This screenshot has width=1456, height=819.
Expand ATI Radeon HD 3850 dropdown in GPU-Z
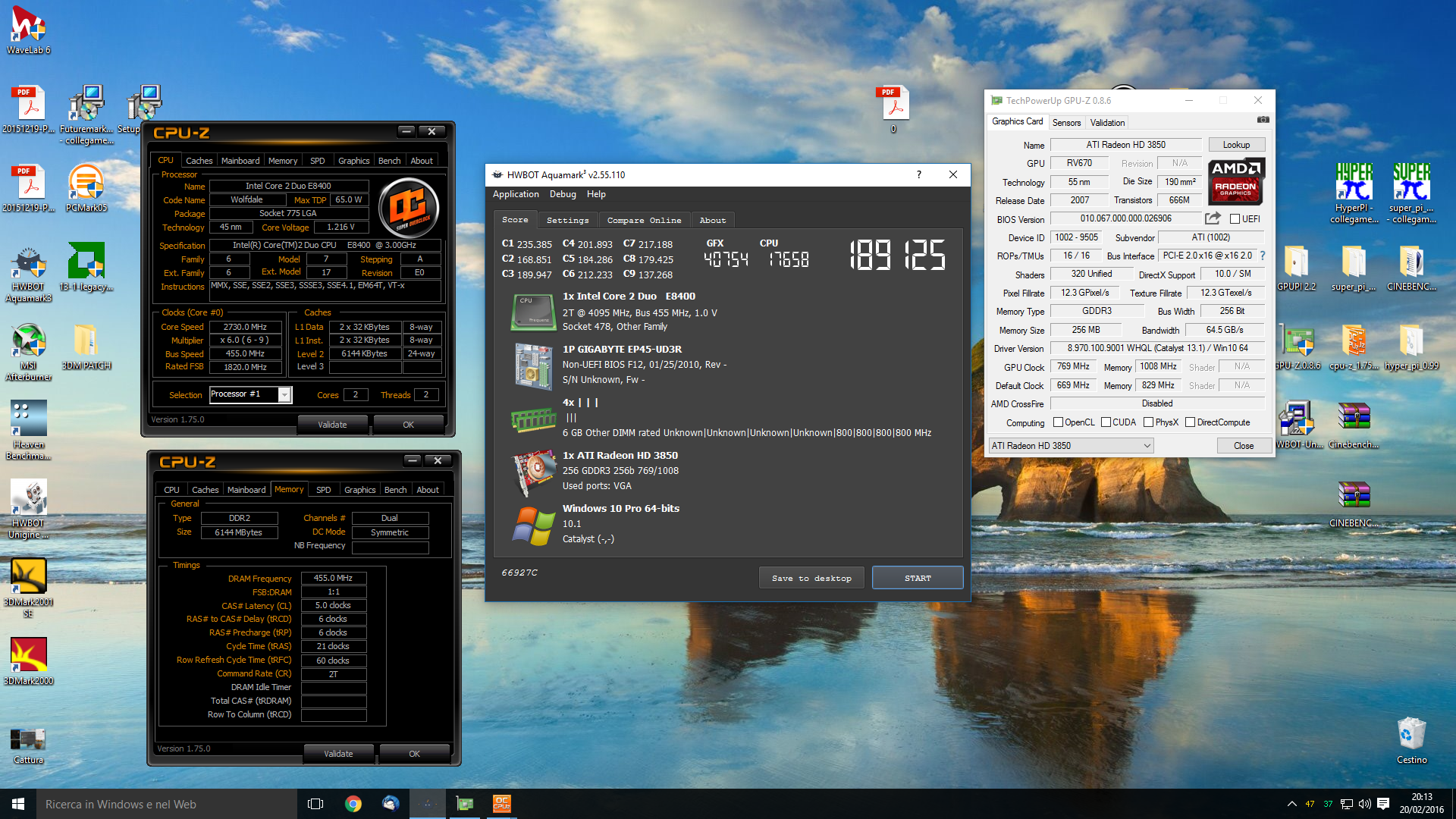1147,446
